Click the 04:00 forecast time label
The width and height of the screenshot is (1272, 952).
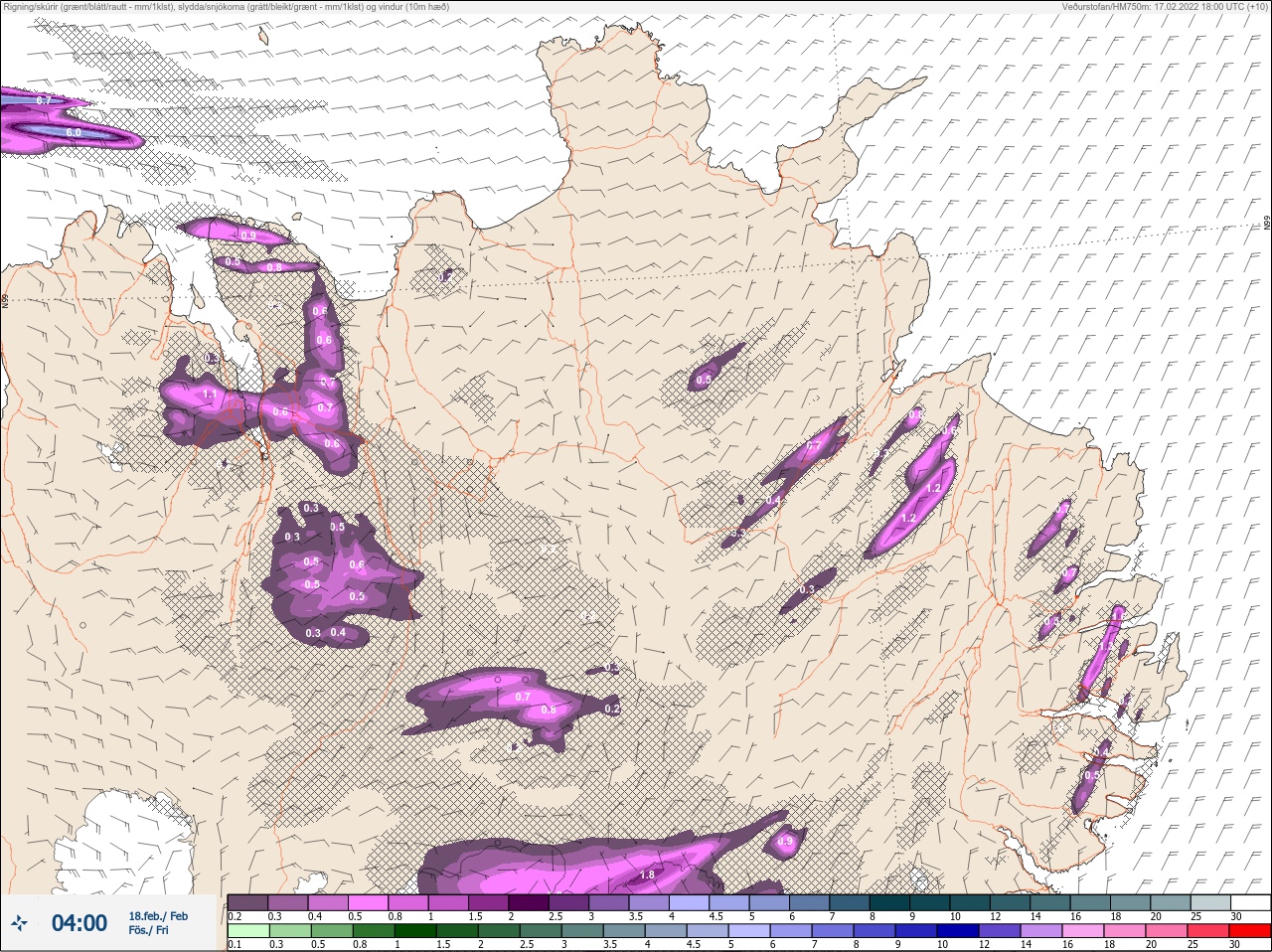click(x=79, y=923)
